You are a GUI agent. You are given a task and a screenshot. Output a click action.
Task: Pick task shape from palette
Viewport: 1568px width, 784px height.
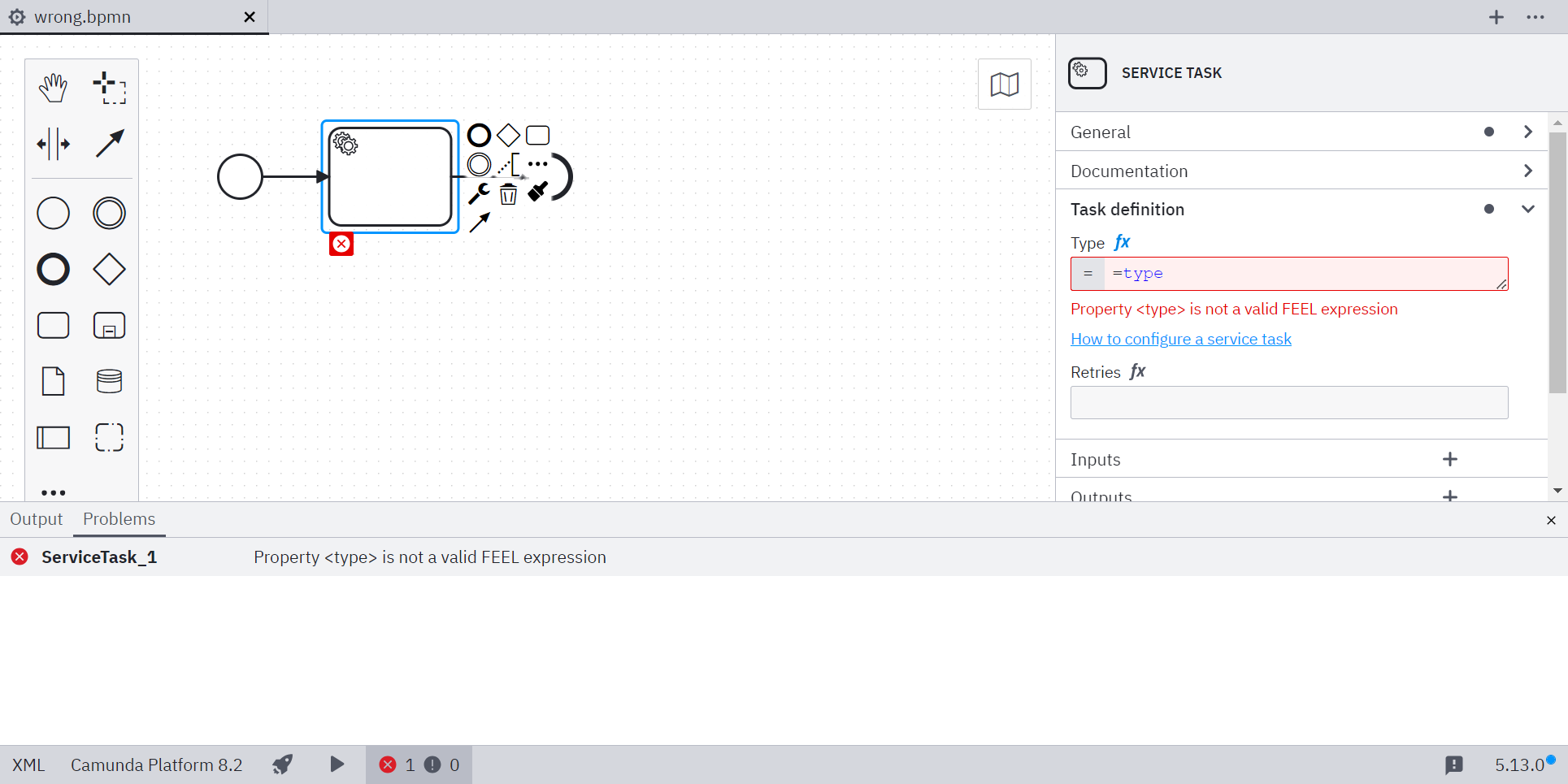click(x=54, y=326)
